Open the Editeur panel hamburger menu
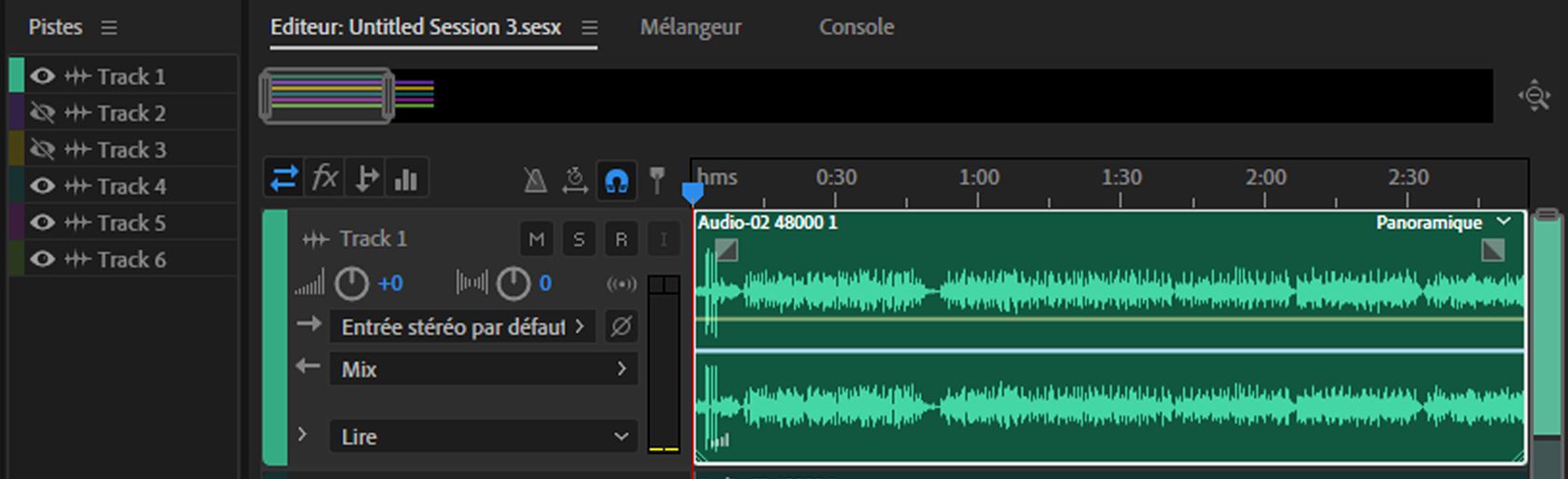 [589, 28]
